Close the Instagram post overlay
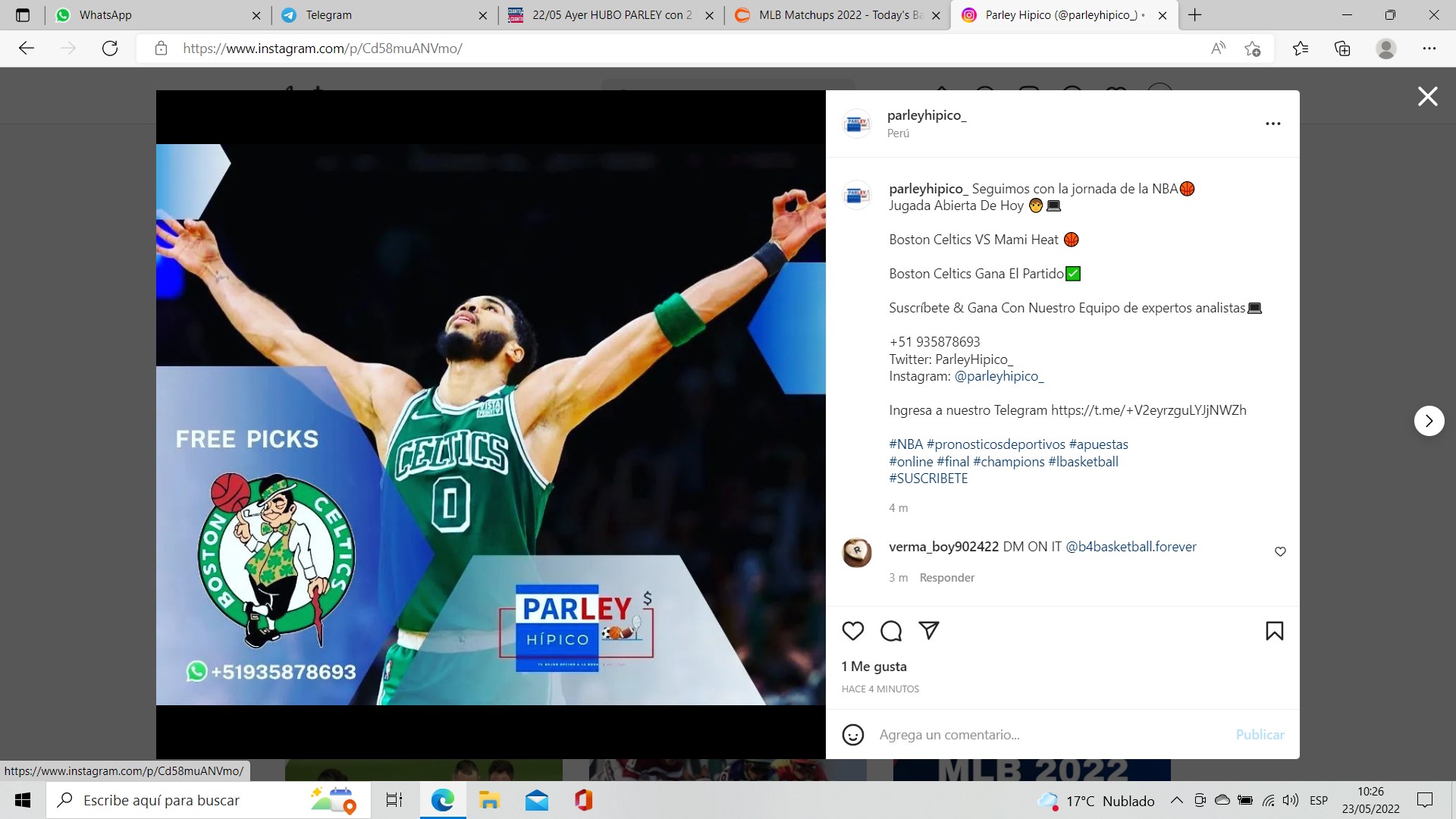This screenshot has height=819, width=1456. click(1428, 96)
